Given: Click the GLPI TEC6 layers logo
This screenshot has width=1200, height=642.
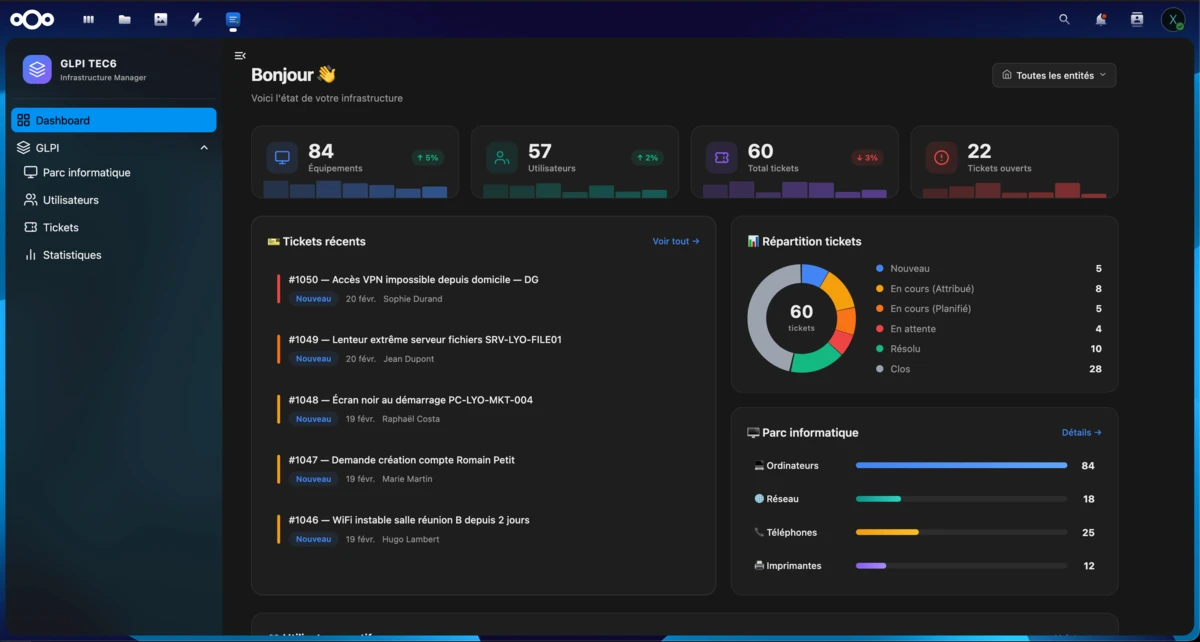Looking at the screenshot, I should point(37,70).
